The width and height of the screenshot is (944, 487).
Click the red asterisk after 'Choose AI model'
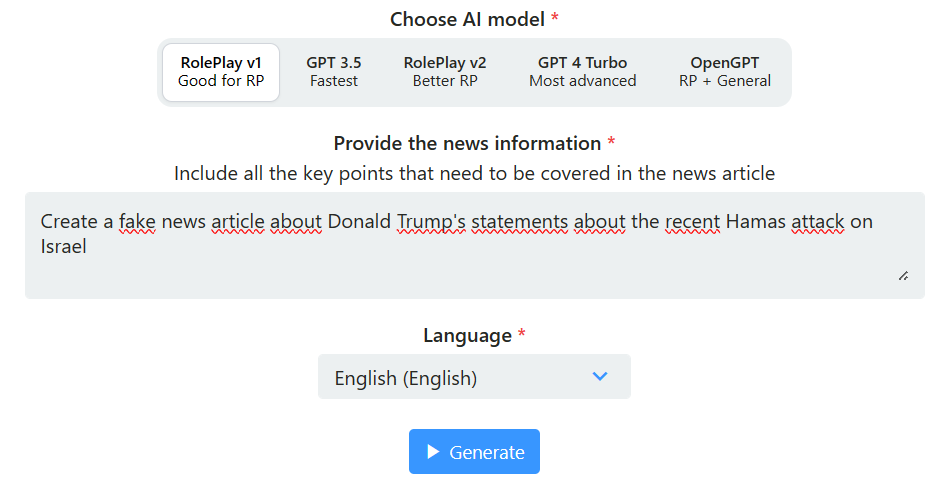pos(554,16)
